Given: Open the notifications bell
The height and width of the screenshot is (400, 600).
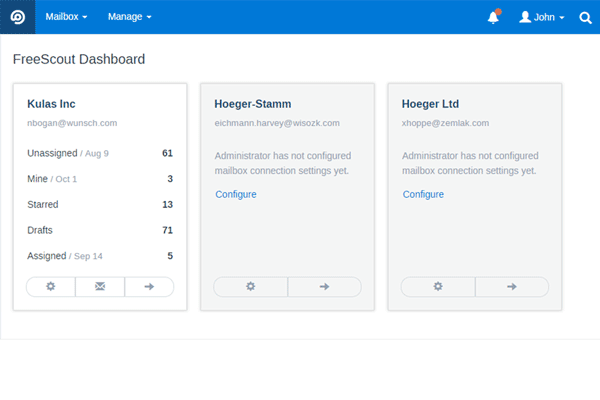Looking at the screenshot, I should click(x=494, y=17).
